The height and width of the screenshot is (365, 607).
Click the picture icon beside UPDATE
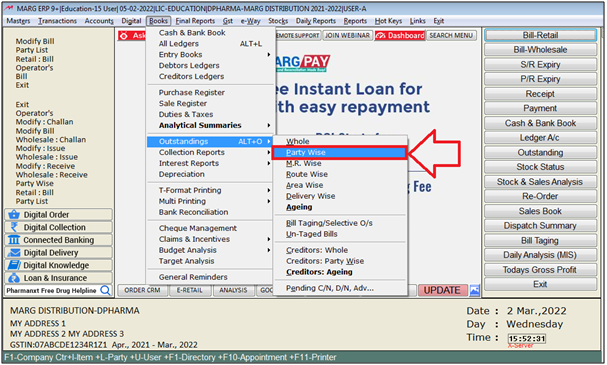point(475,290)
